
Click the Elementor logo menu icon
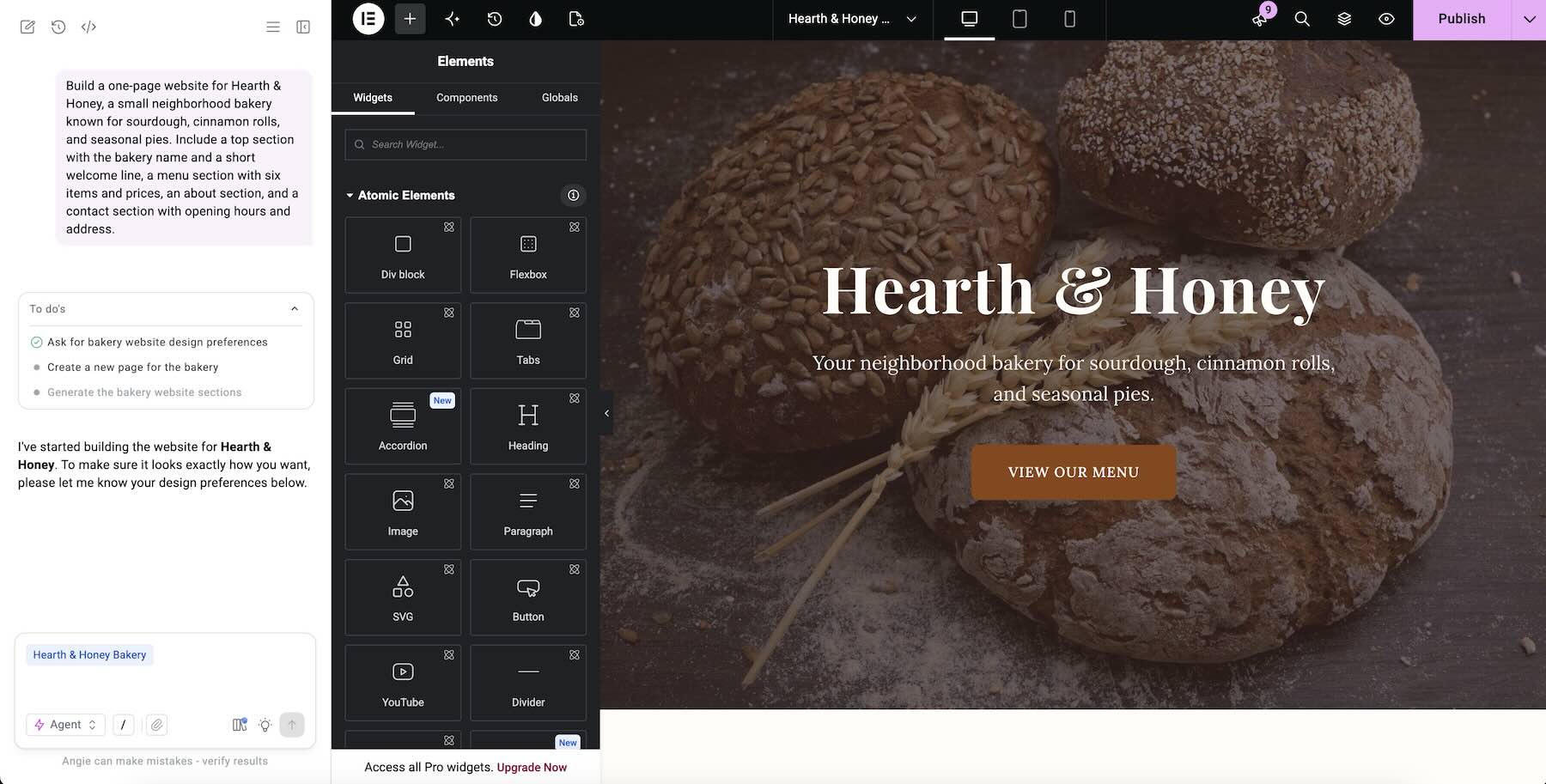368,19
